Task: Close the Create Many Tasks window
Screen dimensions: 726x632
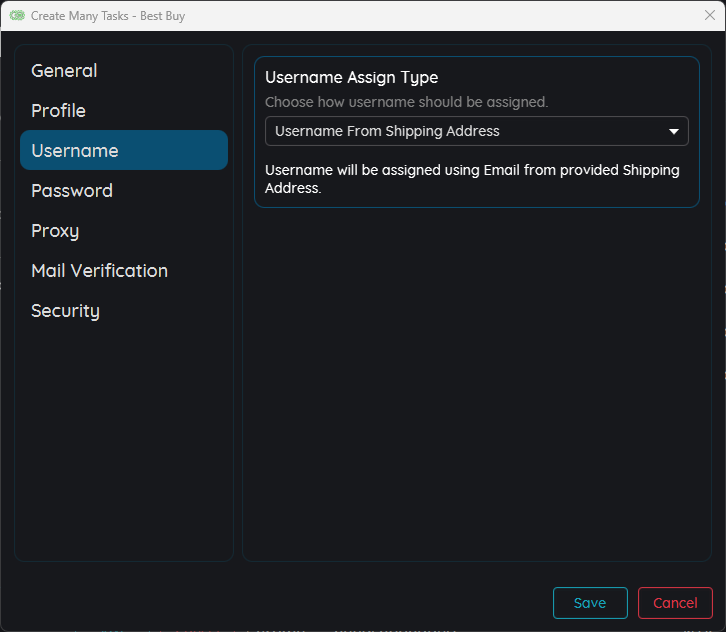Action: (709, 15)
